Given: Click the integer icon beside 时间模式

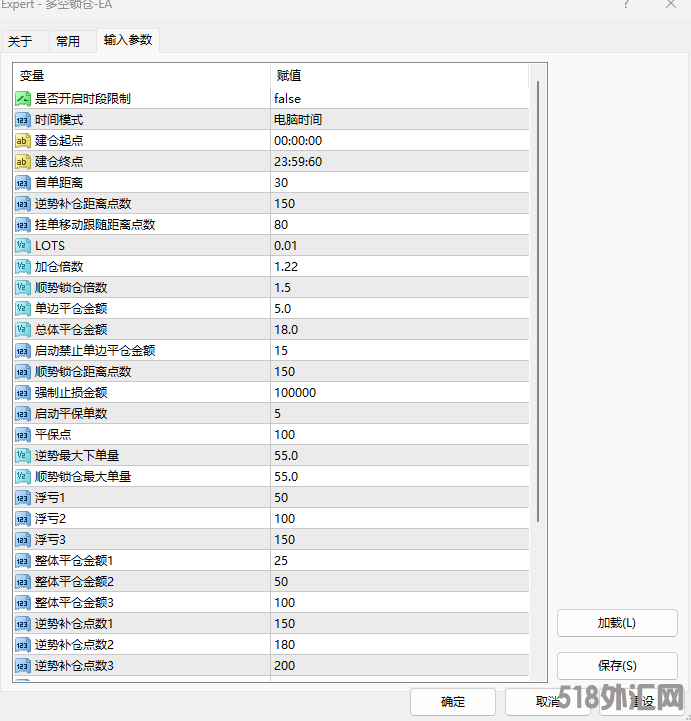Looking at the screenshot, I should (23, 120).
